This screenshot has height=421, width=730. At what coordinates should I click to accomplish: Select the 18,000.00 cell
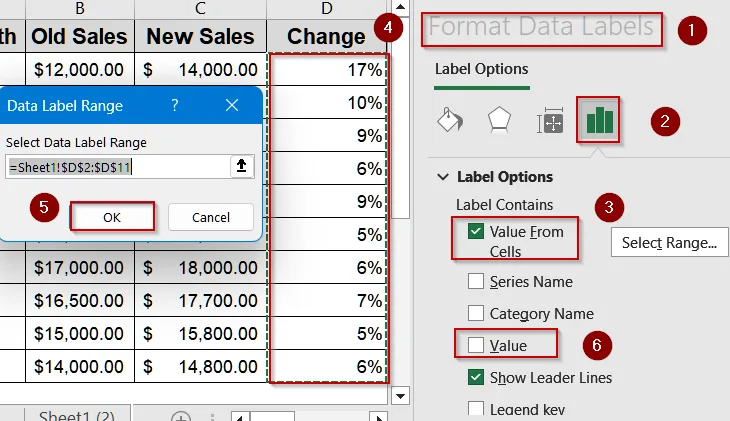pyautogui.click(x=200, y=267)
